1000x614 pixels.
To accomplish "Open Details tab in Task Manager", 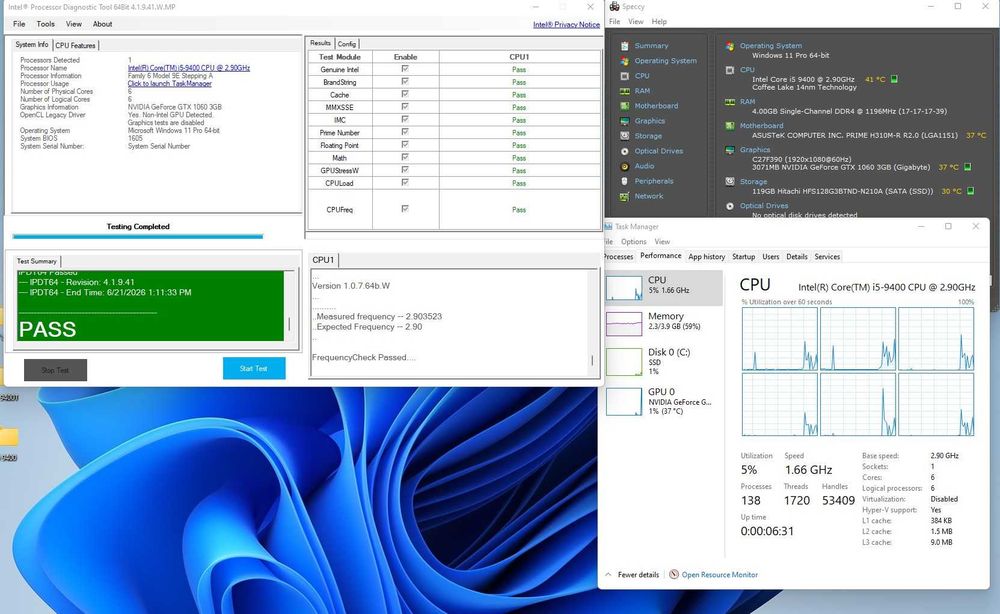I will pyautogui.click(x=797, y=256).
